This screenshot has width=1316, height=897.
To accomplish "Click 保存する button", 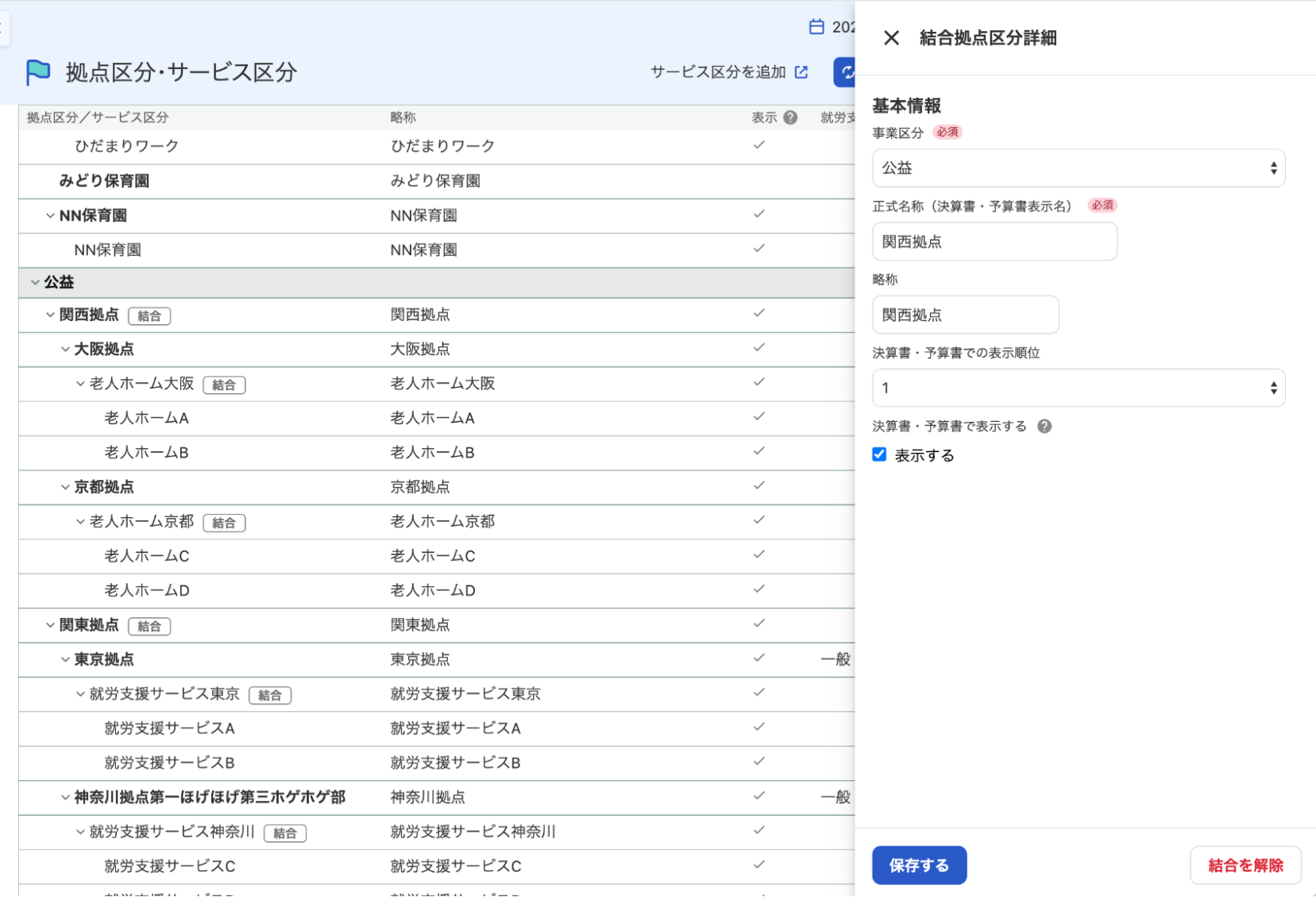I will tap(919, 865).
